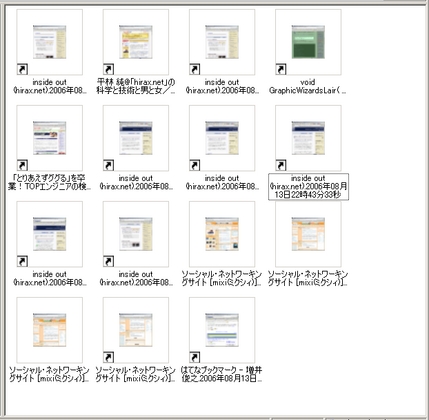
Task: Click shortcut arrow on はてなブックマーク item
Action: 195,357
